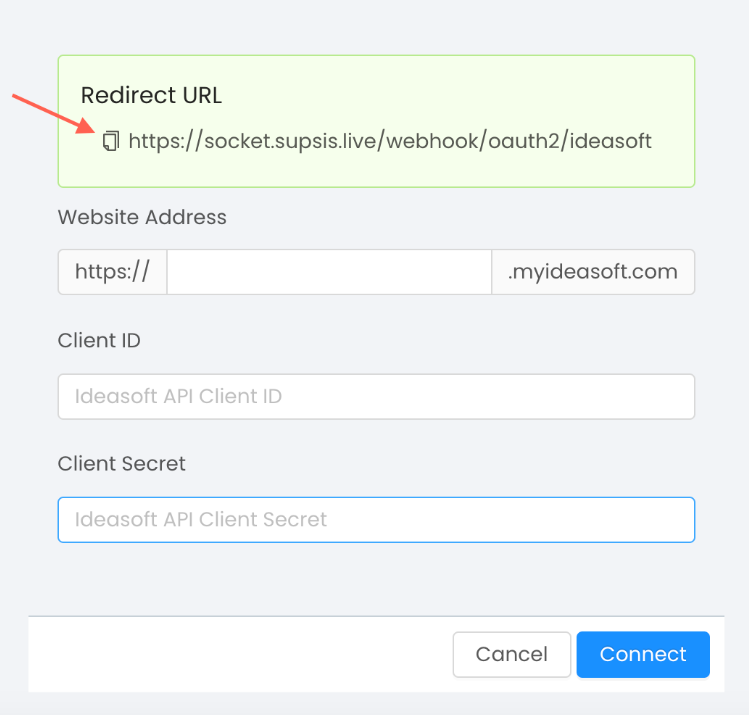This screenshot has height=715, width=749.
Task: Copy the Redirect URL with the copy icon
Action: 111,141
